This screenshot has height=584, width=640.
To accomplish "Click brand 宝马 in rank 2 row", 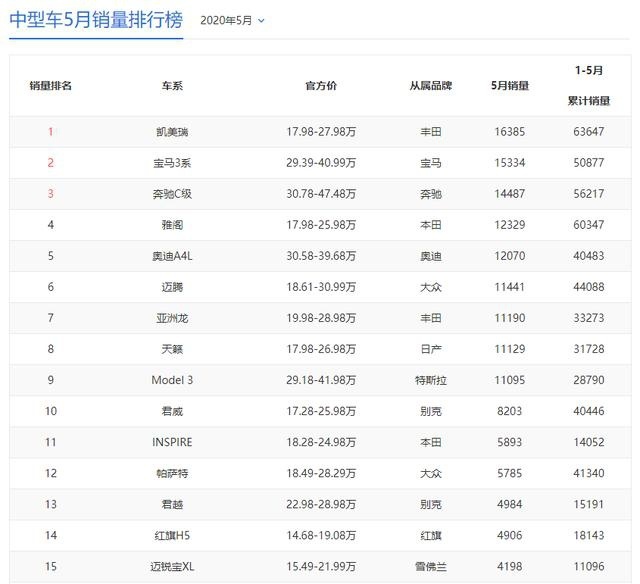I will point(431,163).
